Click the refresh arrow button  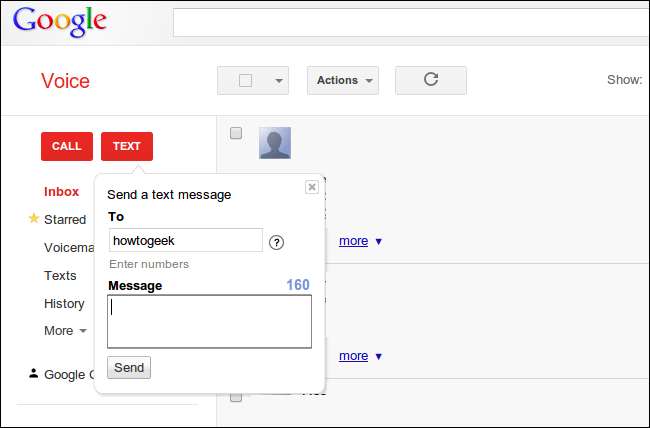431,80
